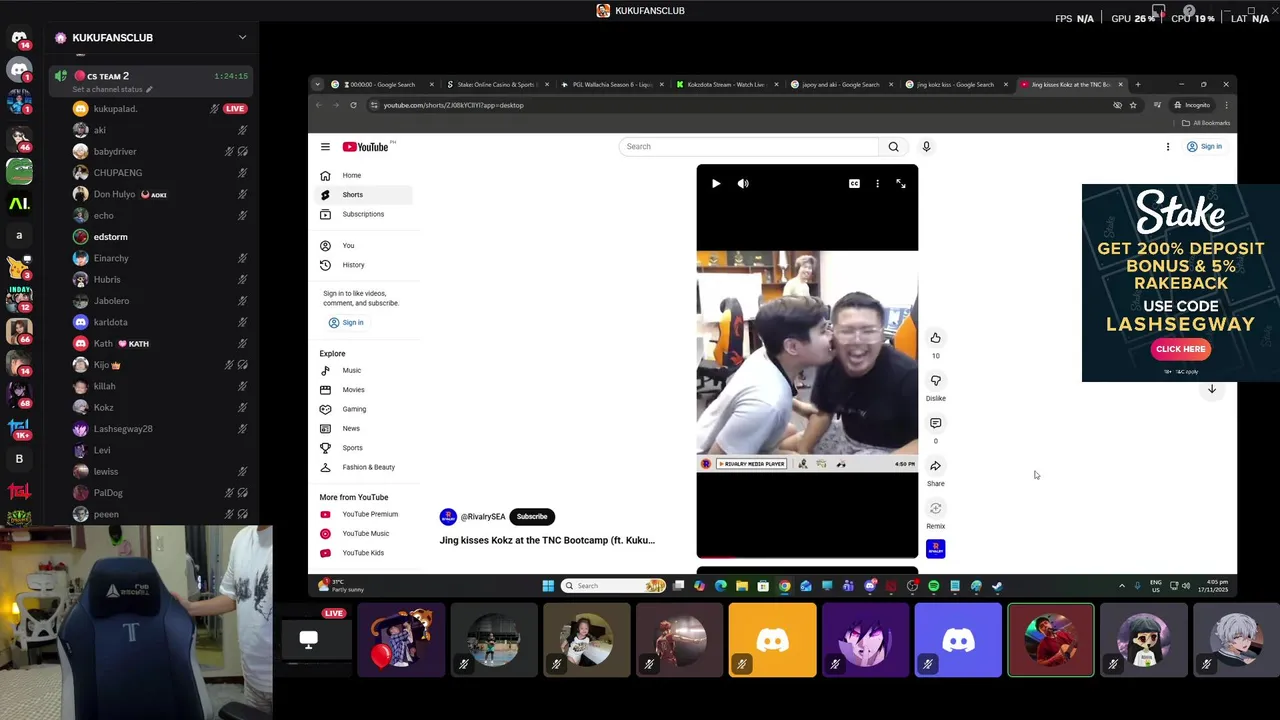Viewport: 1280px width, 720px height.
Task: Open Spotify from the taskbar
Action: [x=934, y=586]
